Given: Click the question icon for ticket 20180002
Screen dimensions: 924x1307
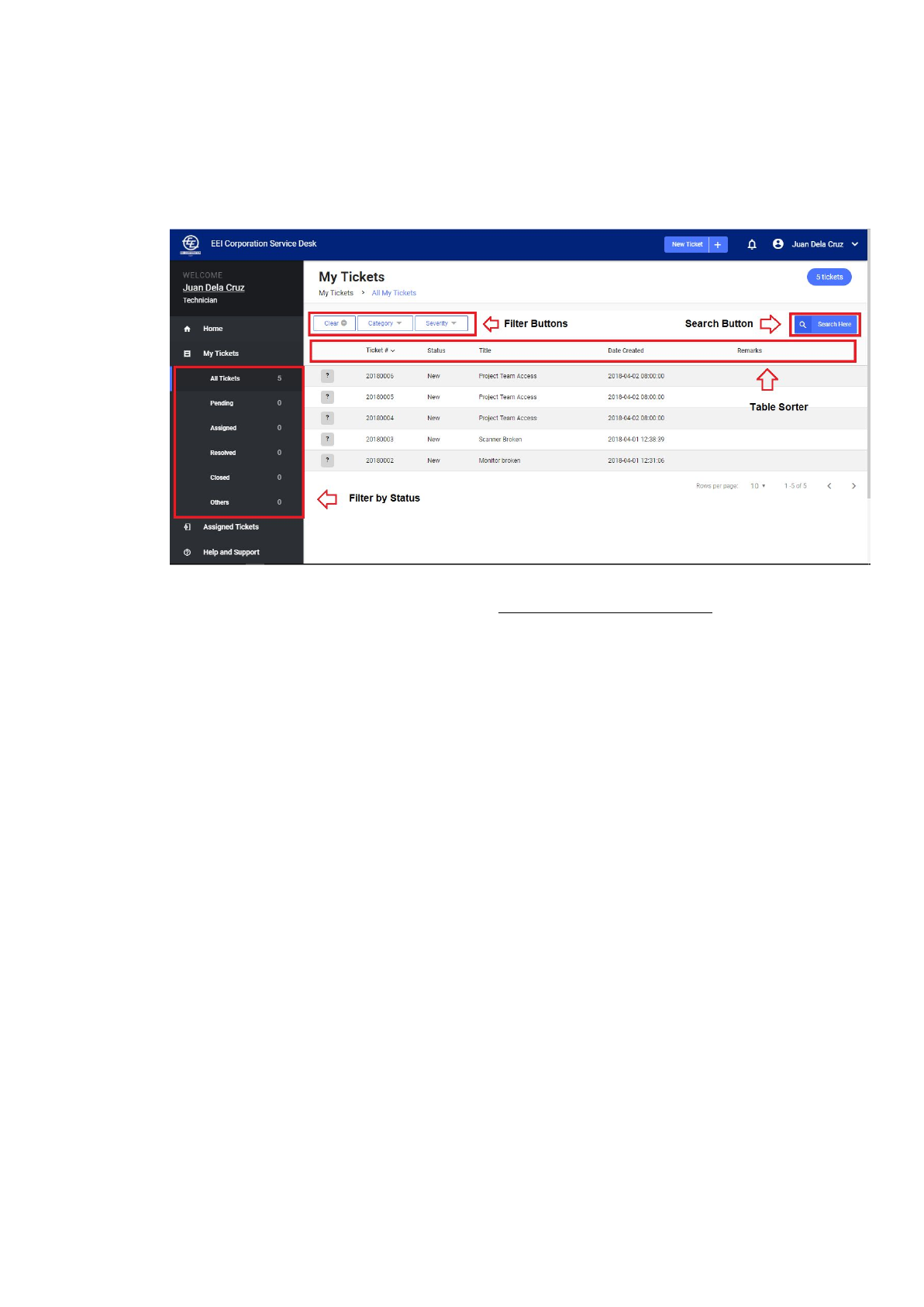Looking at the screenshot, I should coord(327,460).
